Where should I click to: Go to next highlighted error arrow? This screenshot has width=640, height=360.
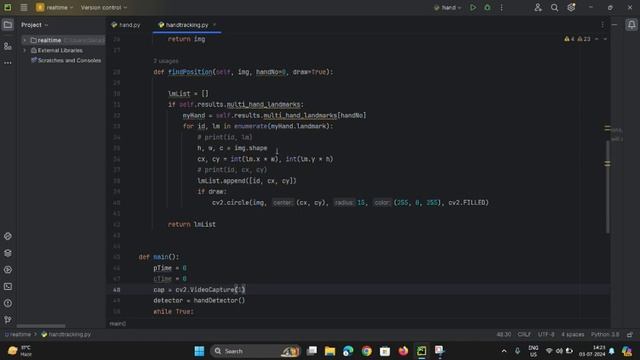605,39
